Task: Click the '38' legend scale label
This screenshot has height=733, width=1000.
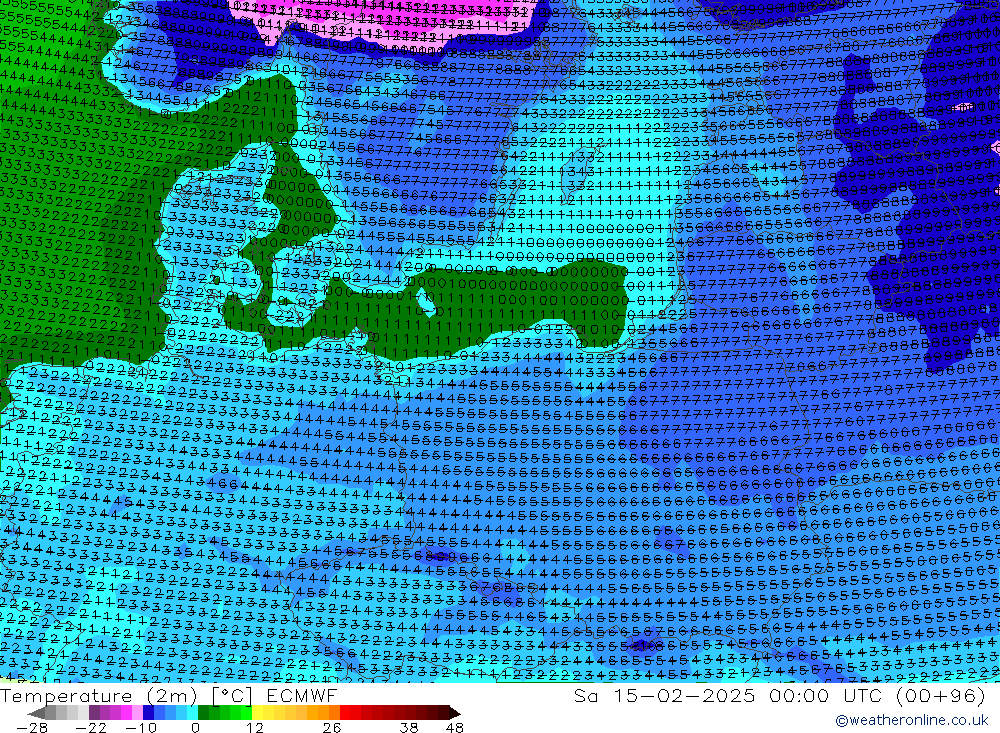Action: tap(409, 727)
